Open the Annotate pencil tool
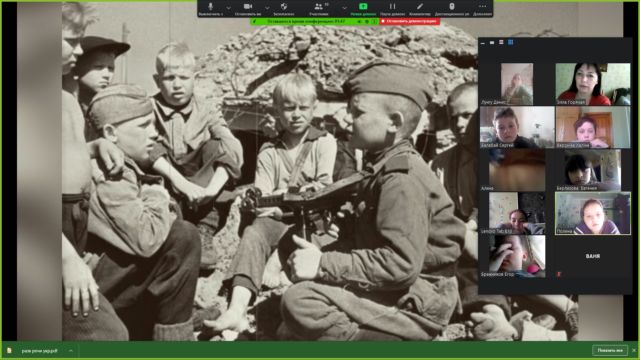This screenshot has height=360, width=640. pos(420,7)
